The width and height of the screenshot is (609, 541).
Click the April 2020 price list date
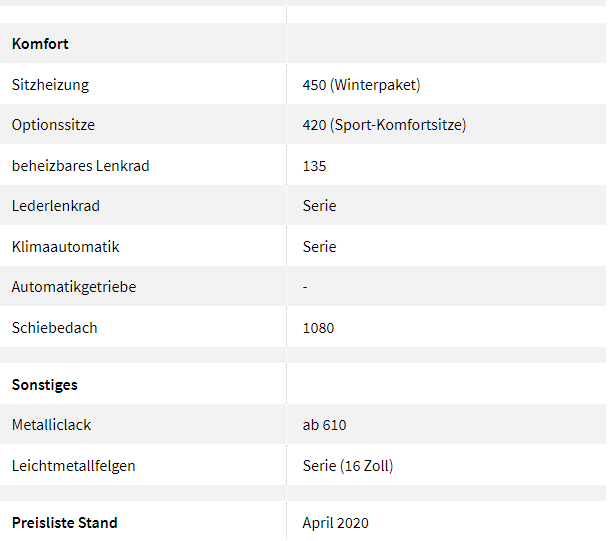335,523
